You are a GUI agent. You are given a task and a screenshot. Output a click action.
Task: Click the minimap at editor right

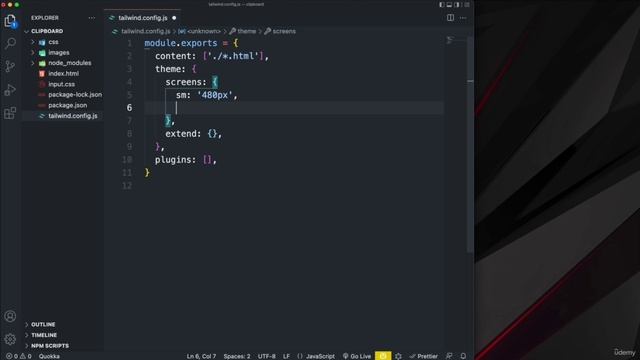pyautogui.click(x=456, y=41)
